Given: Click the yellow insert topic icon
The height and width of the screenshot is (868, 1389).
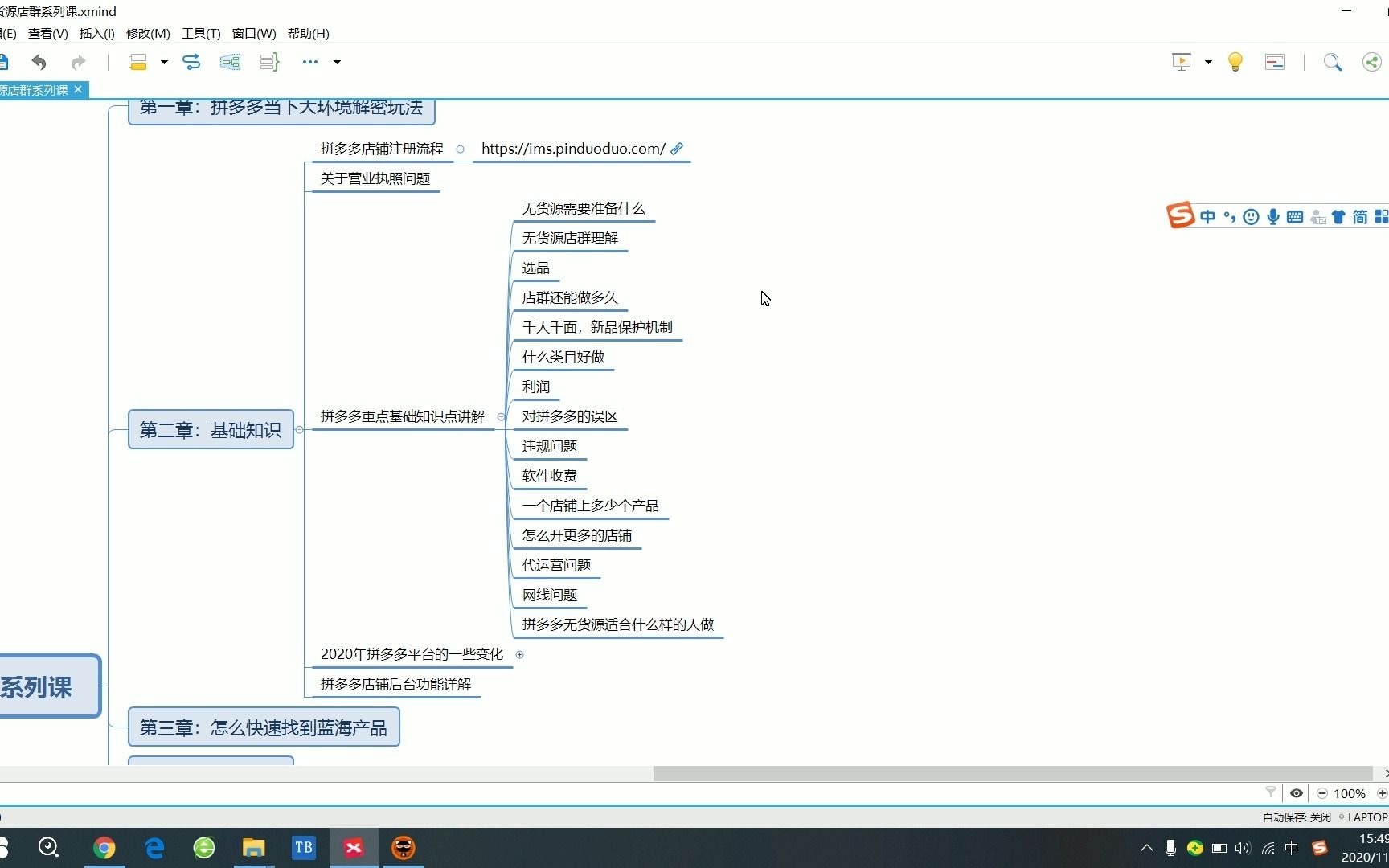Looking at the screenshot, I should pos(137,62).
